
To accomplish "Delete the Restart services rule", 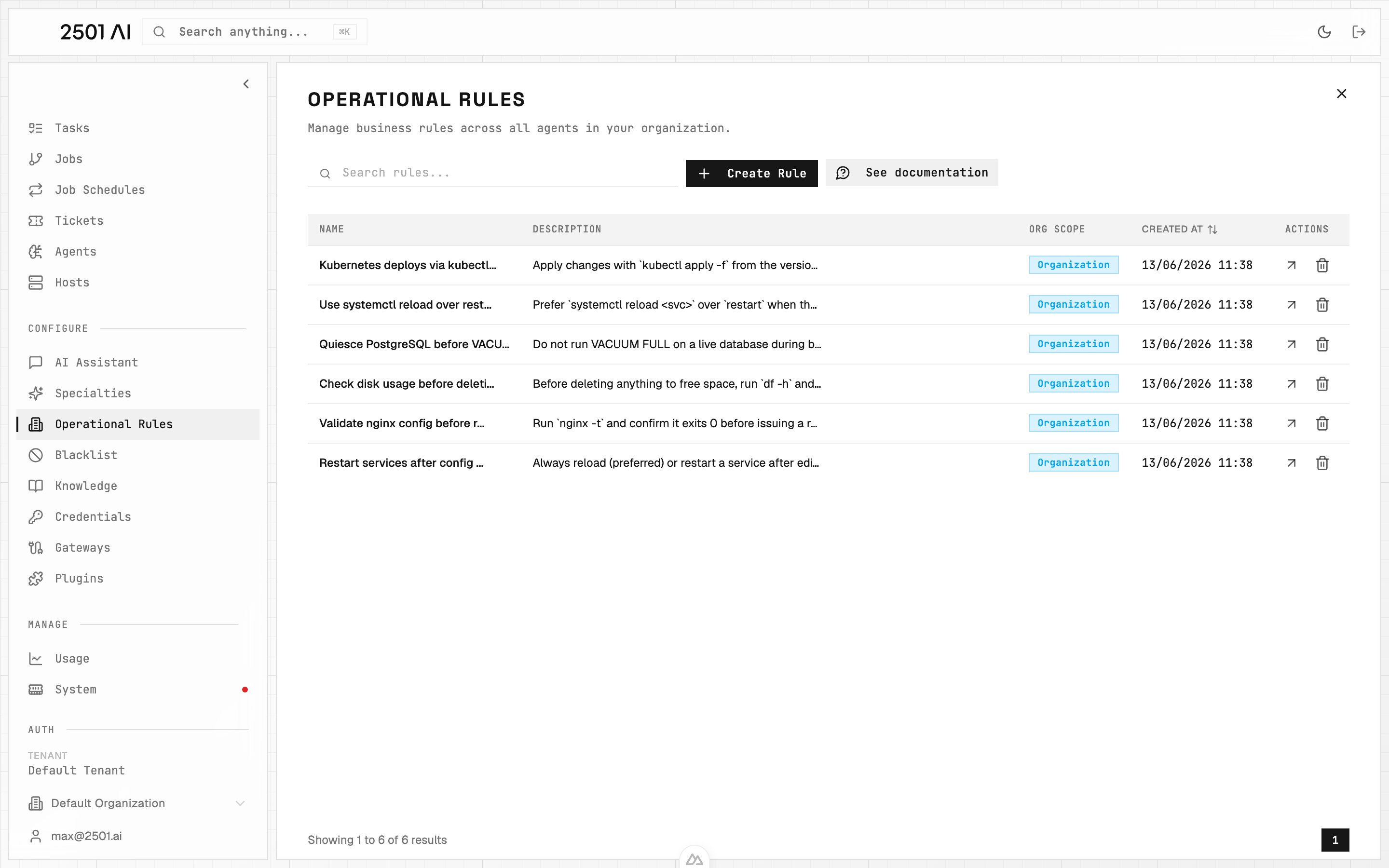I will [1322, 463].
